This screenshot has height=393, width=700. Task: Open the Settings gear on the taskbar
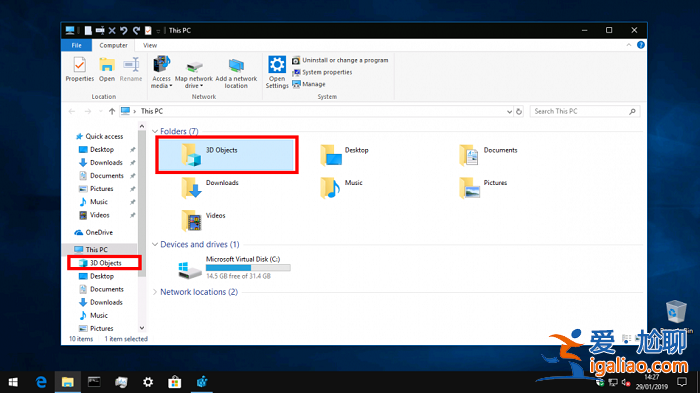pyautogui.click(x=148, y=382)
